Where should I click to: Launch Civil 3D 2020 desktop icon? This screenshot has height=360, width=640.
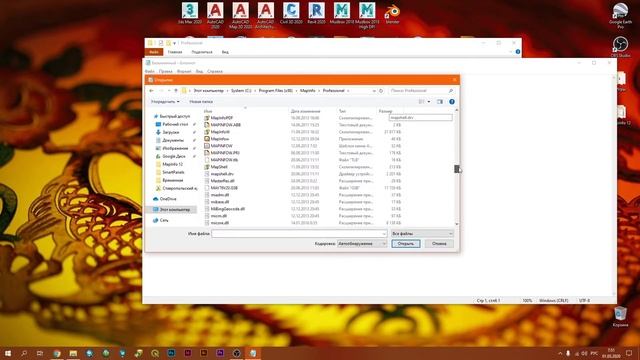coord(291,13)
